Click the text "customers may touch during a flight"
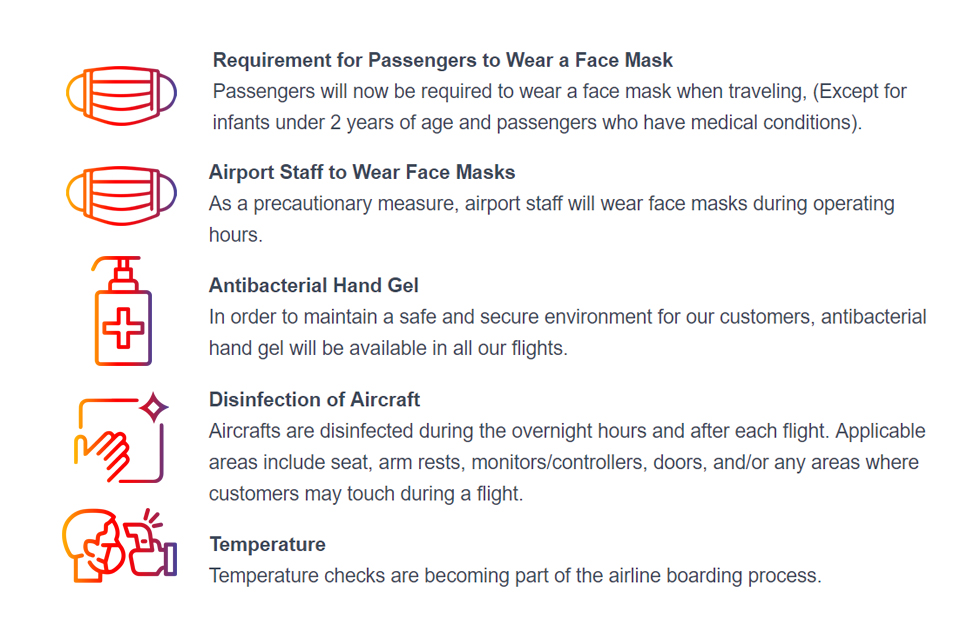 [x=365, y=494]
